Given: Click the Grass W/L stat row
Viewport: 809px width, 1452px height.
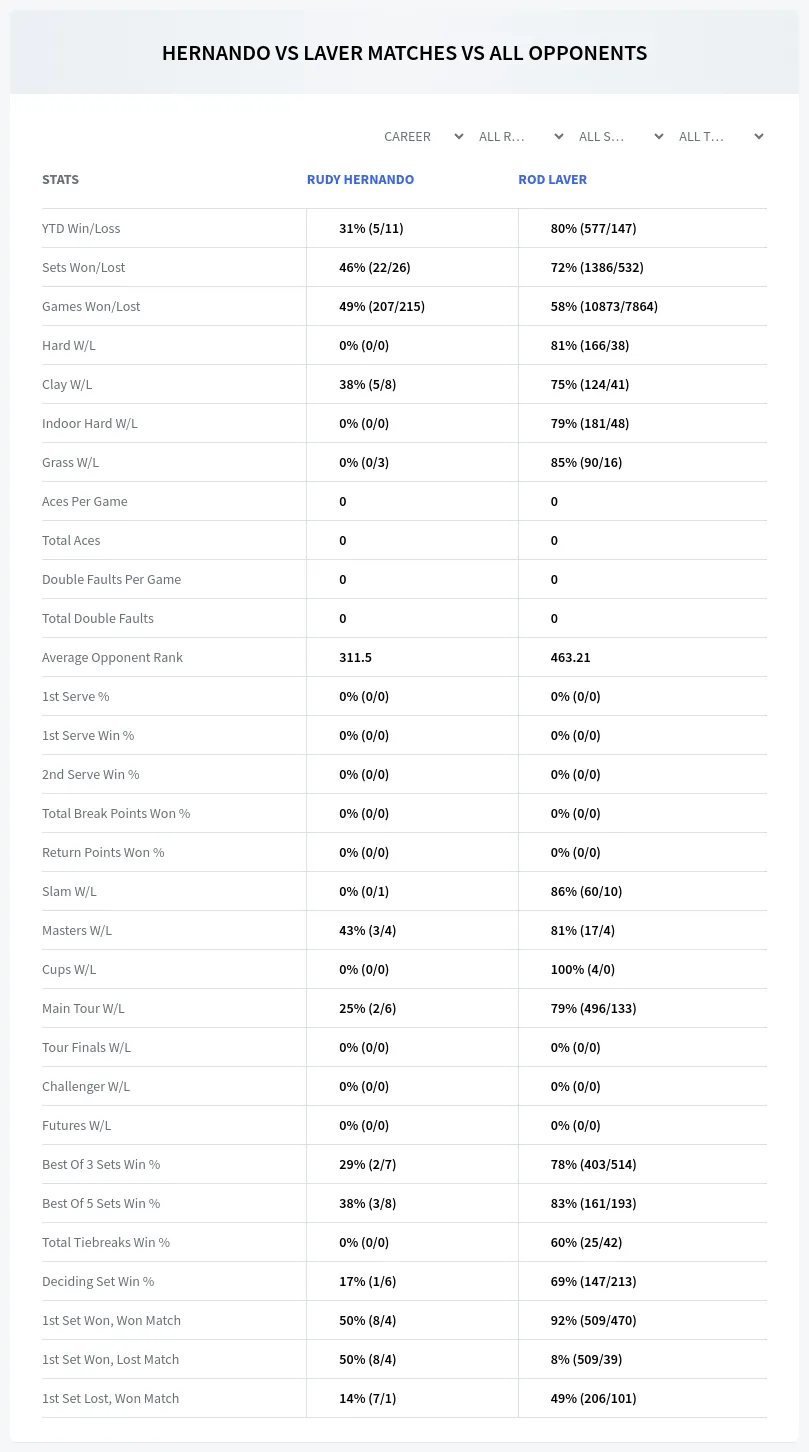Looking at the screenshot, I should (404, 462).
